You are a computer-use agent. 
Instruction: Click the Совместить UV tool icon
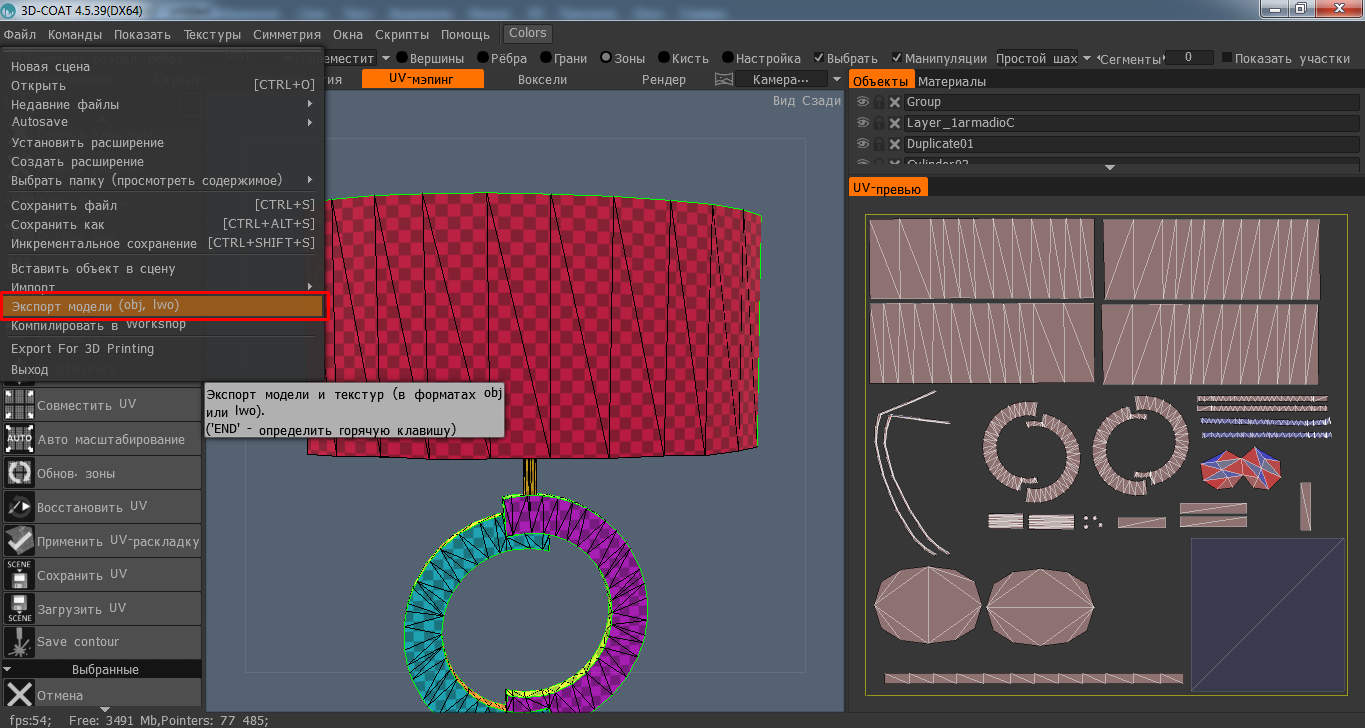pyautogui.click(x=20, y=405)
